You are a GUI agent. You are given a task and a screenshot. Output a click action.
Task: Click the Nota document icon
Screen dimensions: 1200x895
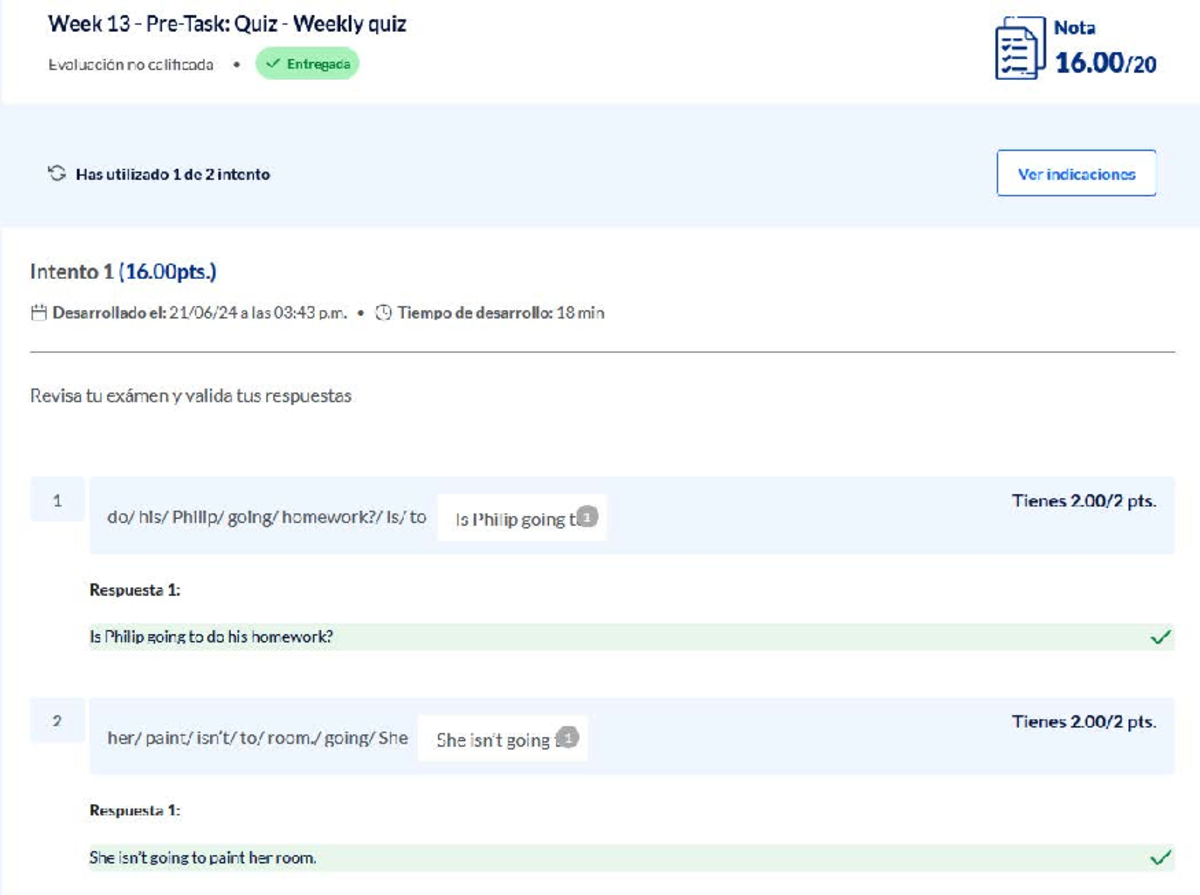(1019, 47)
